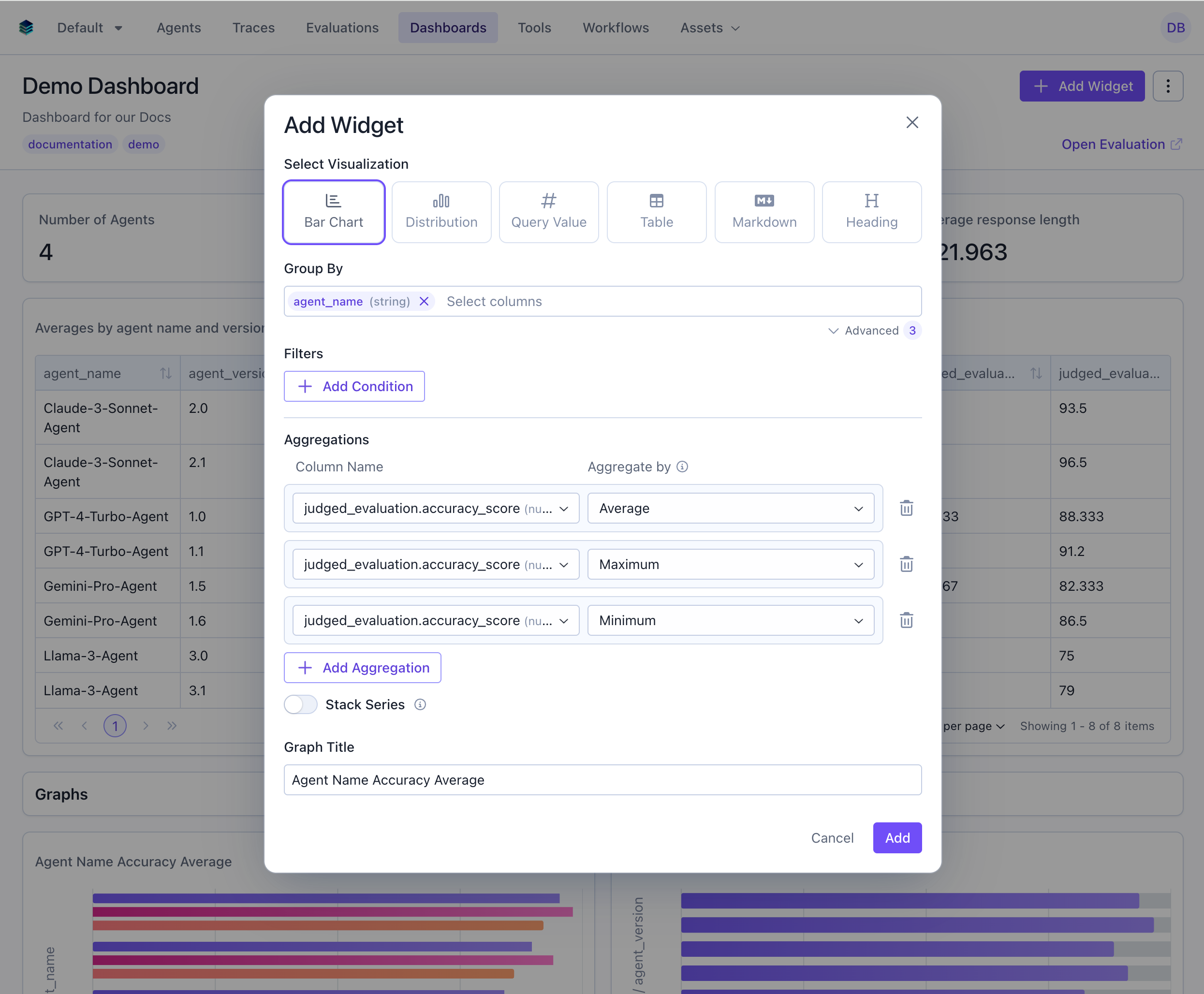
Task: Click the Add button to save widget
Action: click(896, 838)
